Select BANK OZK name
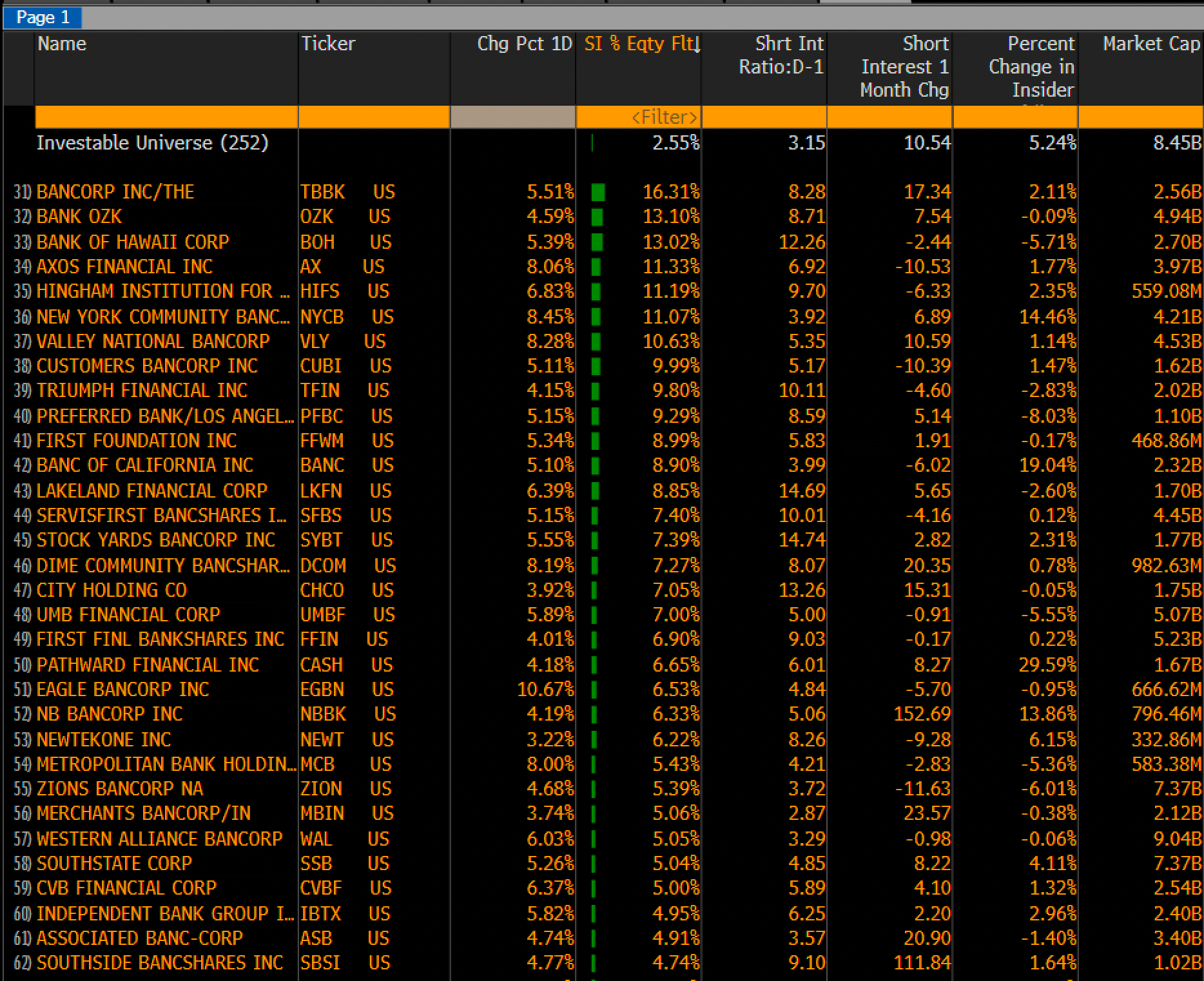 pyautogui.click(x=79, y=217)
